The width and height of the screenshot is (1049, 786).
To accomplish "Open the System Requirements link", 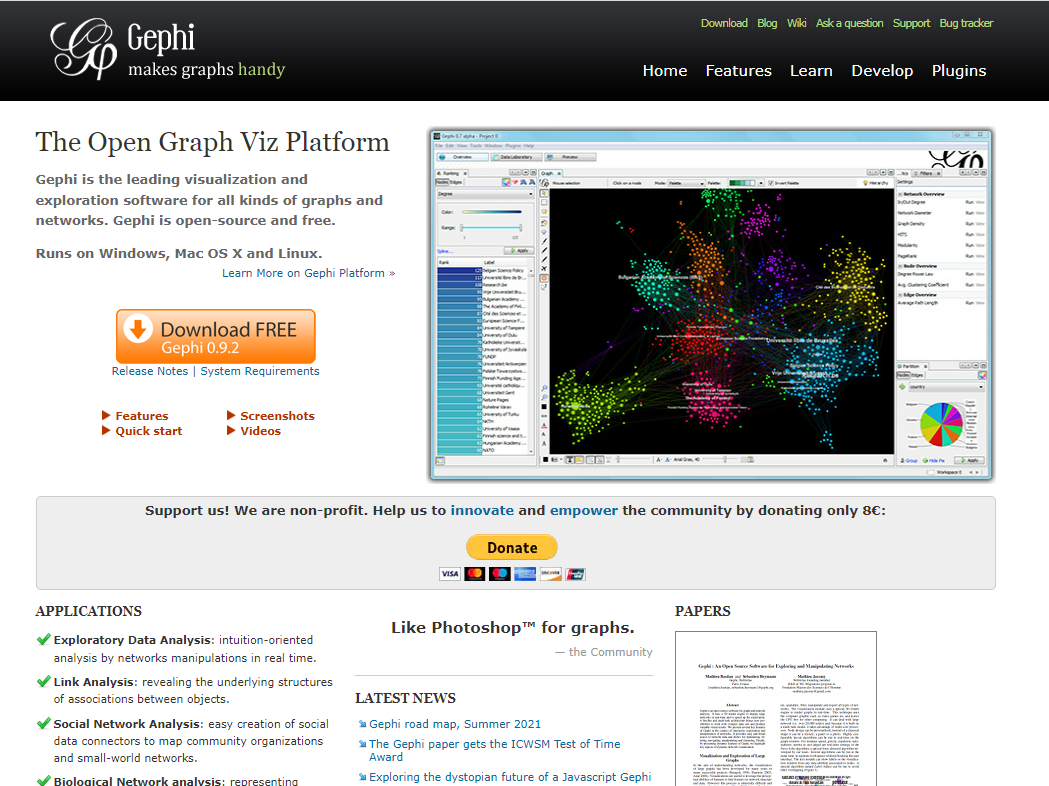I will [x=260, y=371].
